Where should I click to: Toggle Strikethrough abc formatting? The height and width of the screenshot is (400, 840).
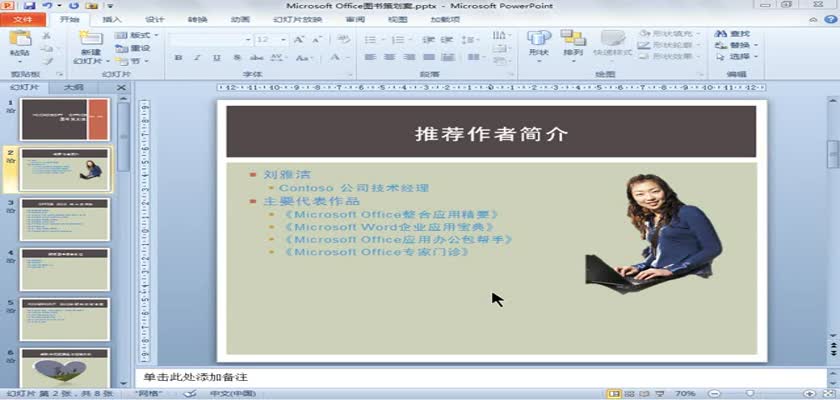point(257,57)
